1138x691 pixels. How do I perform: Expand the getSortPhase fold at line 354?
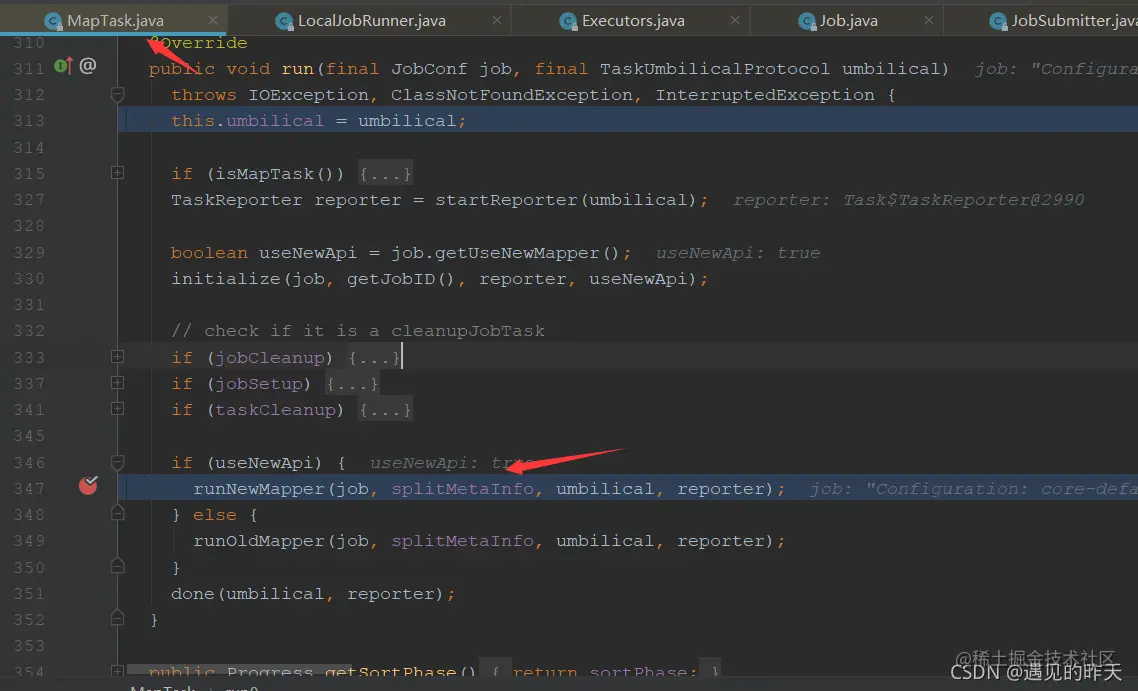[x=118, y=671]
